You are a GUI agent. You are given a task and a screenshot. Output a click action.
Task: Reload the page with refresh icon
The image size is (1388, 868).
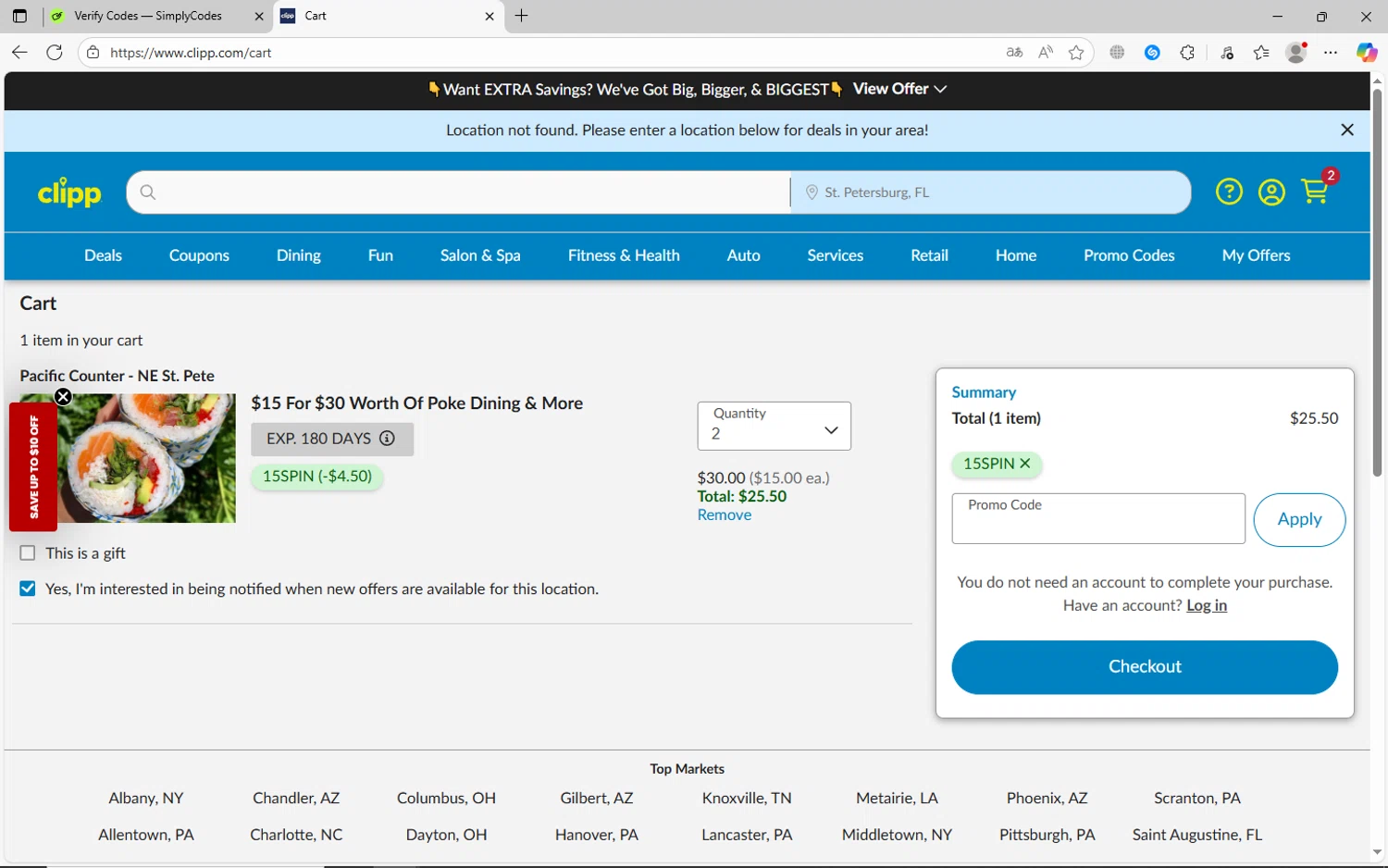point(55,53)
